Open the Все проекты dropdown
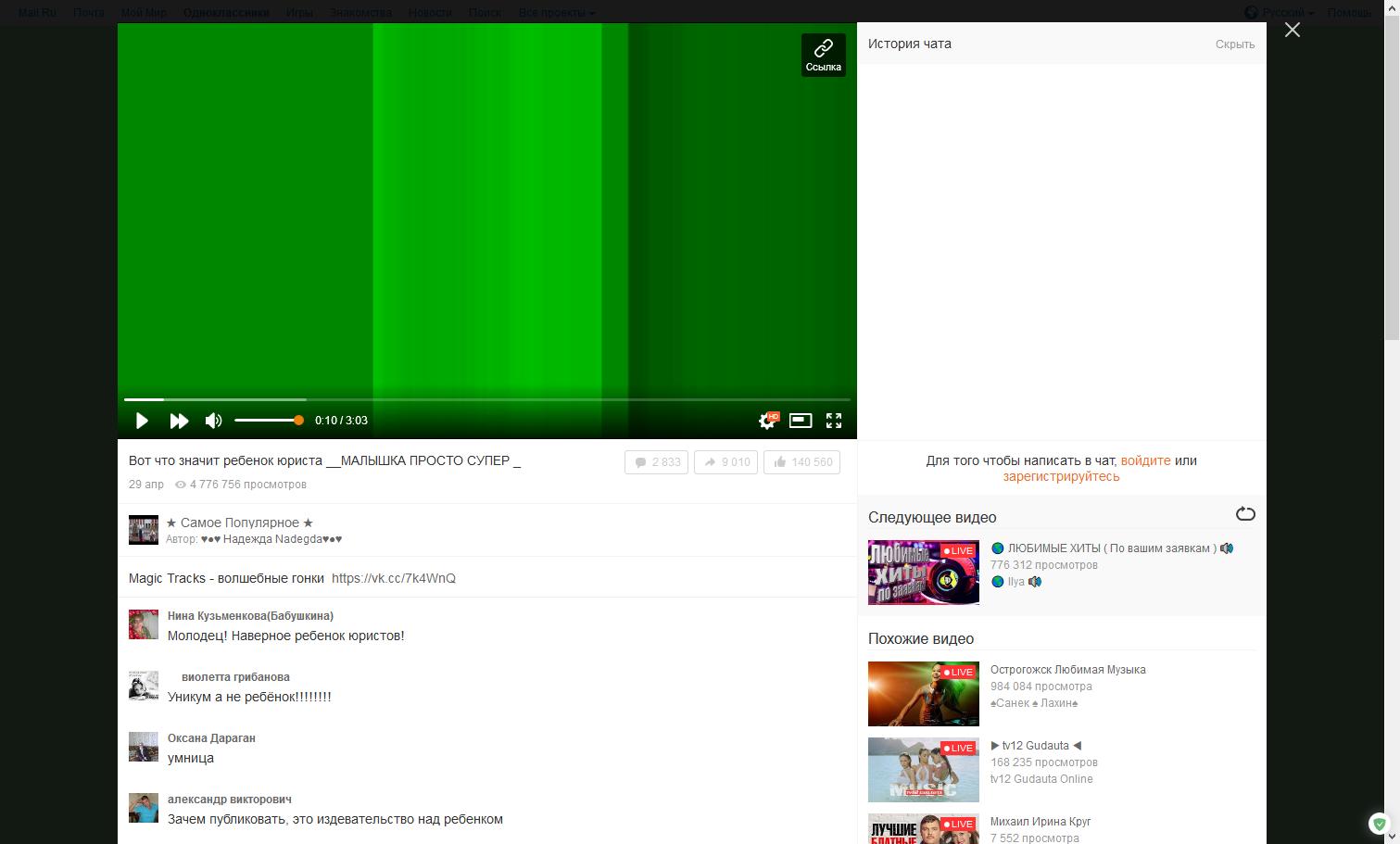 click(556, 12)
